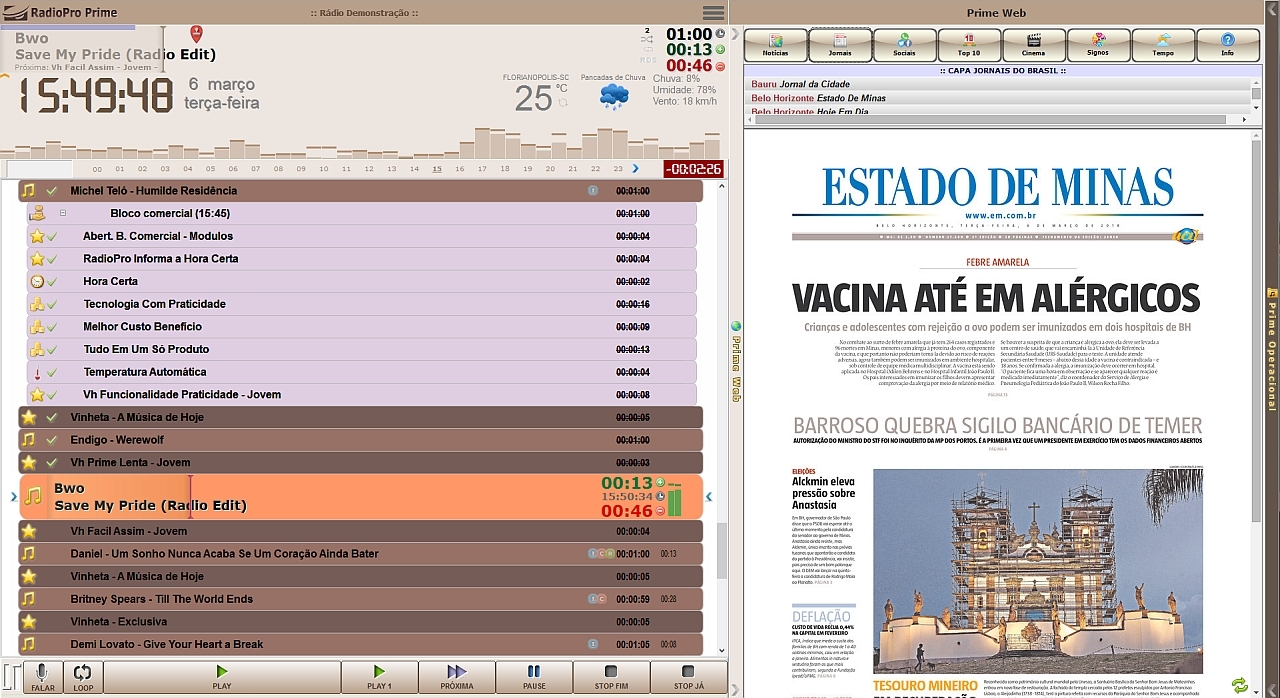The width and height of the screenshot is (1280, 698).
Task: Click info badge on Michel Teló row
Action: 593,190
